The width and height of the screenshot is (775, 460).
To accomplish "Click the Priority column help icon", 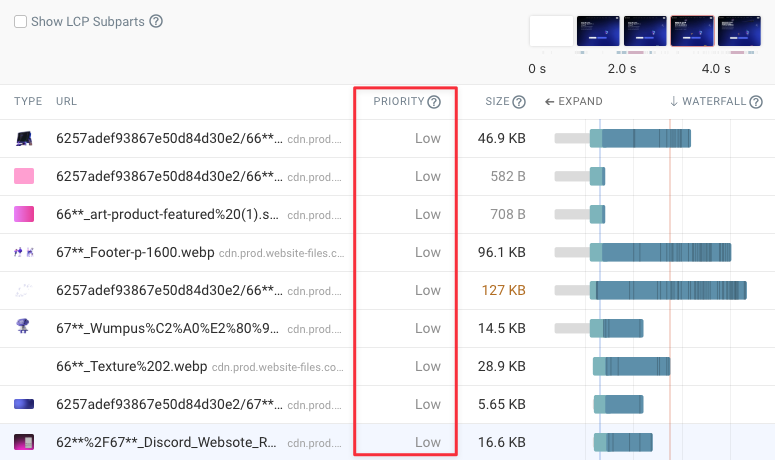I will tap(434, 102).
